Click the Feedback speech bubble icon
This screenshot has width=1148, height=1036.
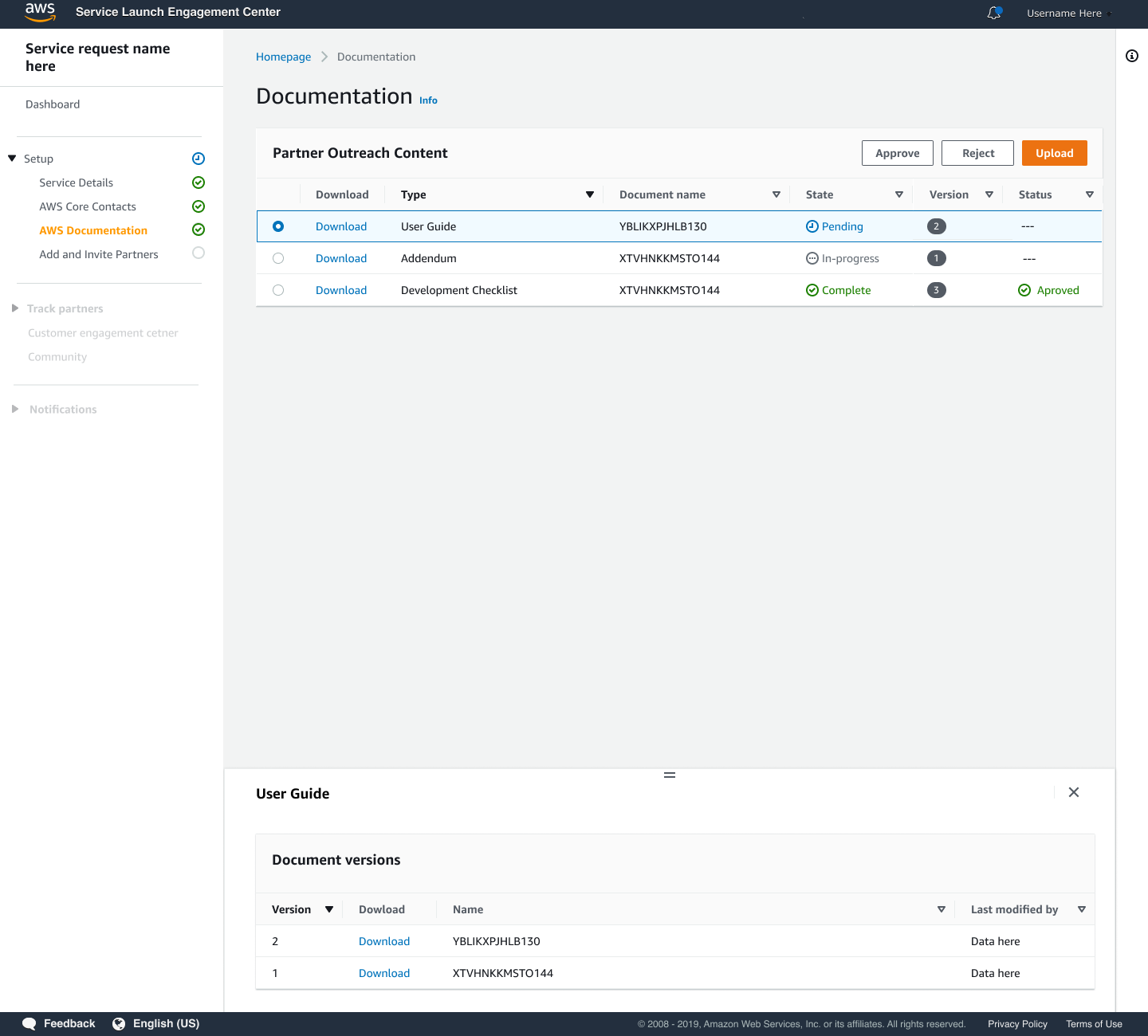pos(29,1024)
